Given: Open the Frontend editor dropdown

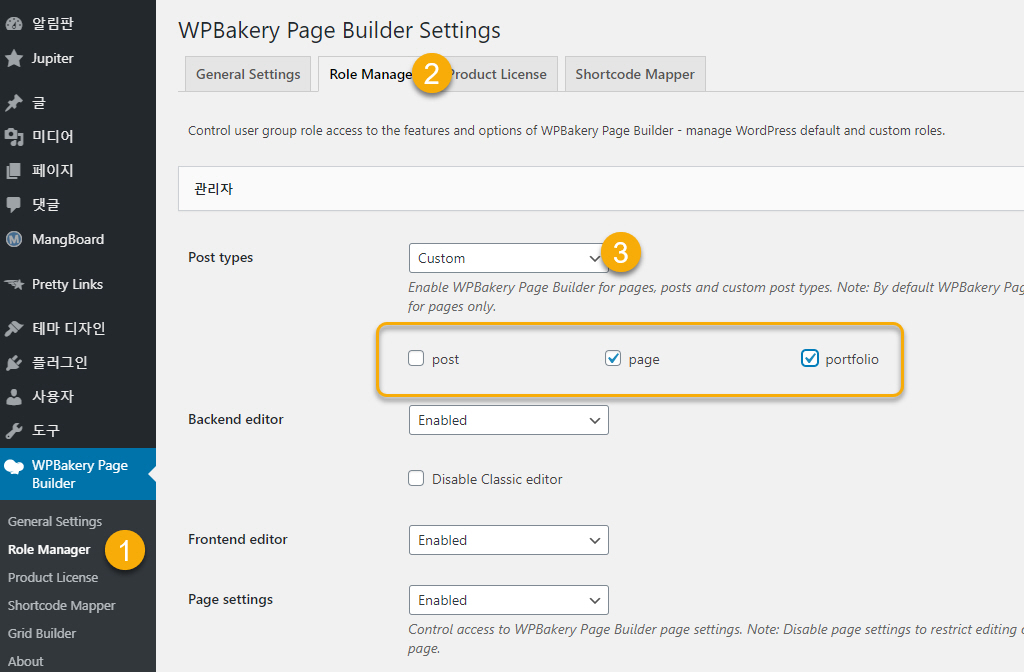Looking at the screenshot, I should tap(509, 540).
